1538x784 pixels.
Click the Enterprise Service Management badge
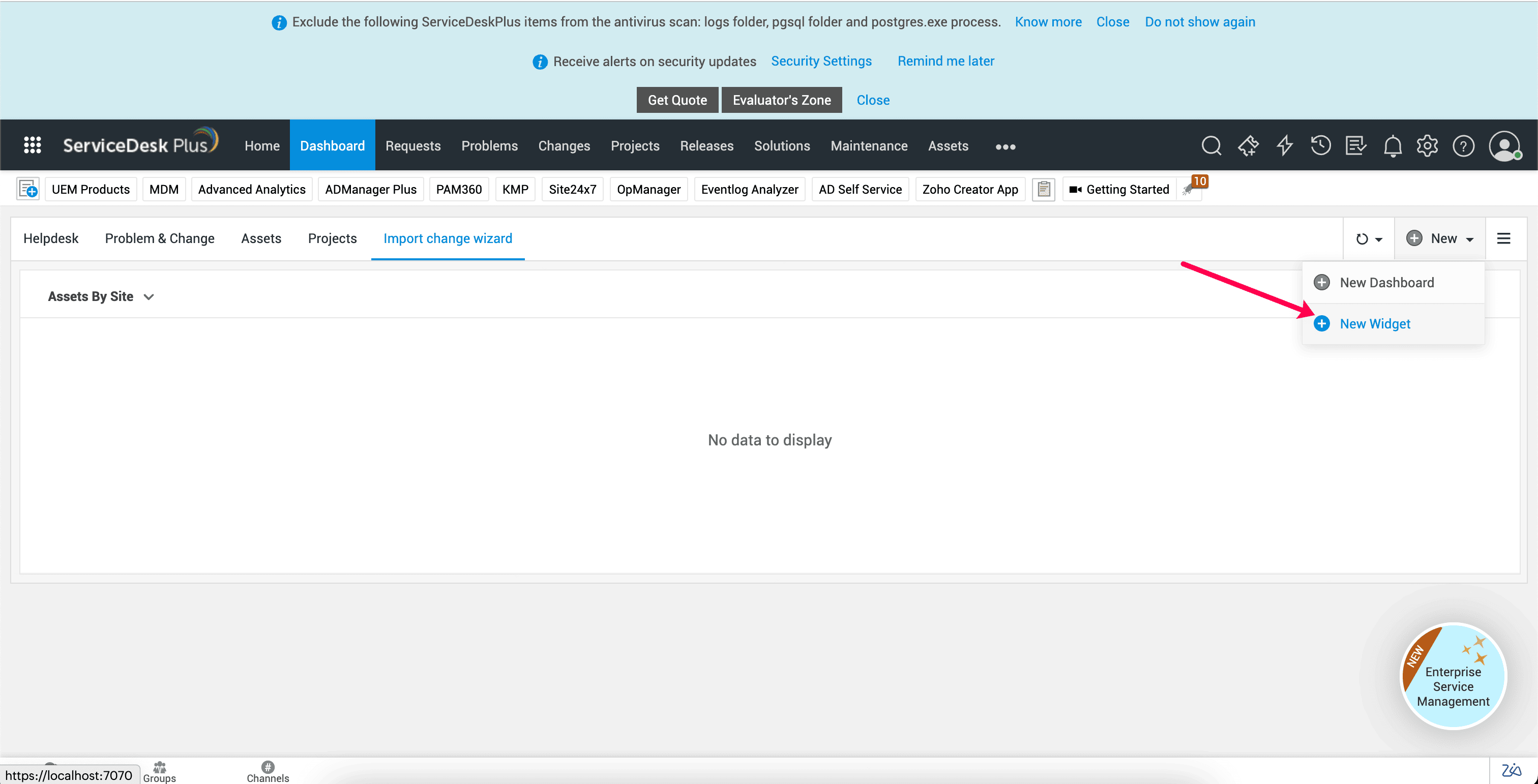[x=1453, y=676]
